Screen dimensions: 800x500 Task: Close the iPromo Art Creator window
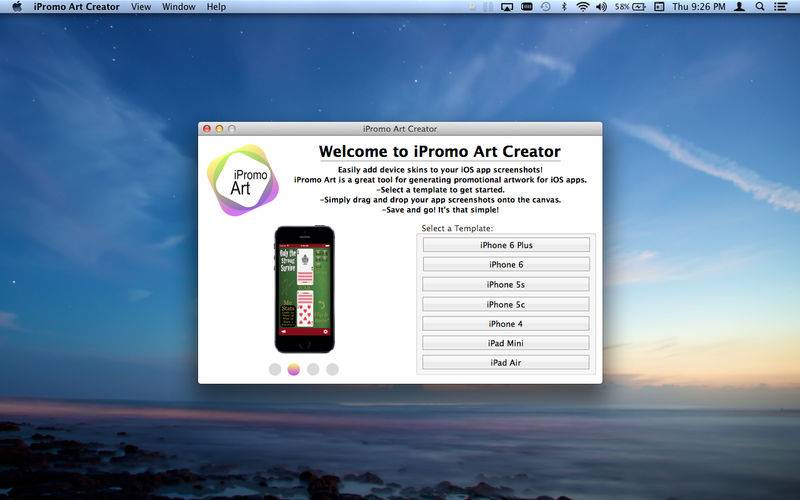tap(207, 129)
